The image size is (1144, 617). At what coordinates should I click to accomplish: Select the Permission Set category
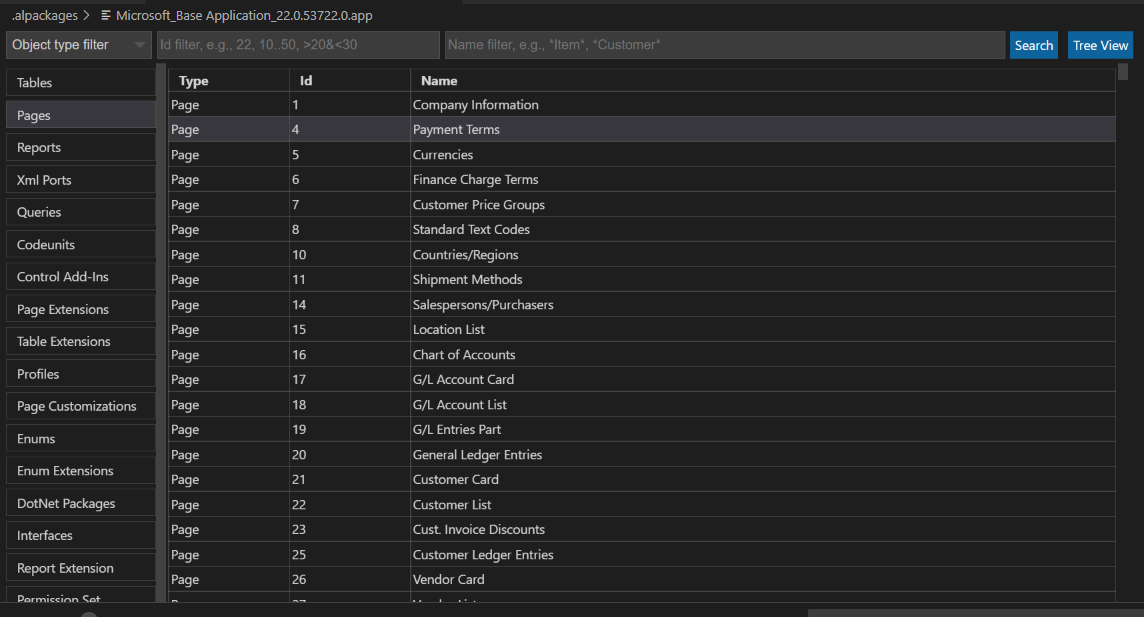tap(80, 598)
